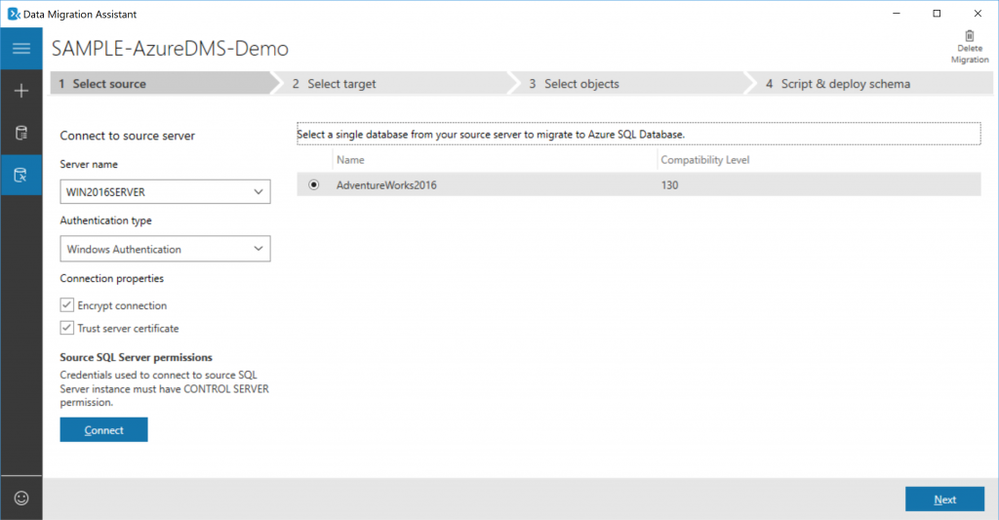Open the assessments database icon in sidebar
The width and height of the screenshot is (999, 520).
click(21, 133)
